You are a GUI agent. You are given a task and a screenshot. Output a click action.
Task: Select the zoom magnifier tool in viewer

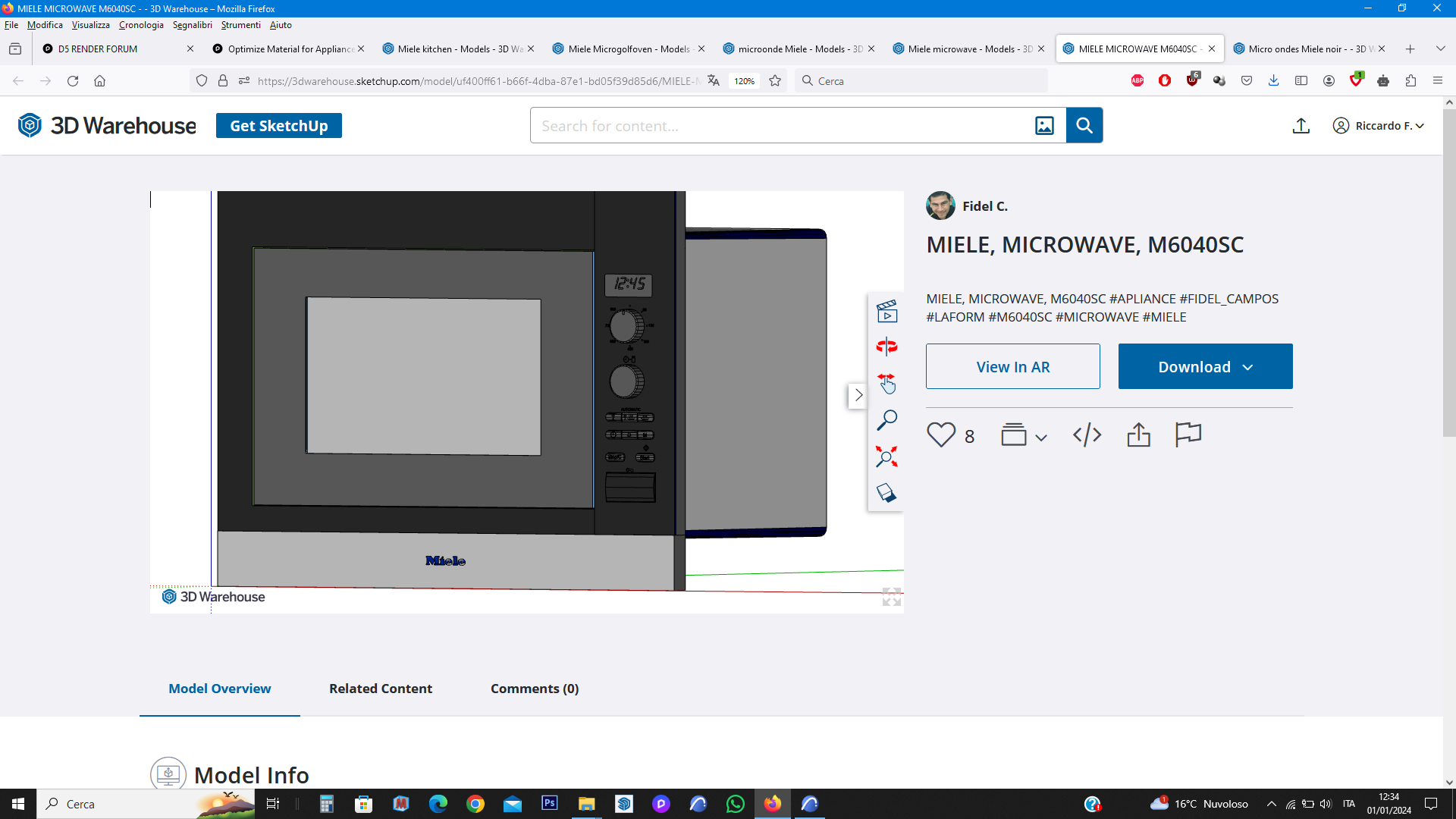tap(886, 420)
